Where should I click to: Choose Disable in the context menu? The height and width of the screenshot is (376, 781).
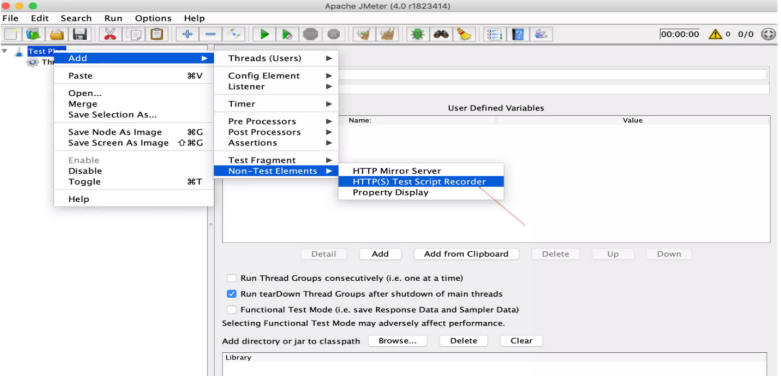tap(134, 171)
